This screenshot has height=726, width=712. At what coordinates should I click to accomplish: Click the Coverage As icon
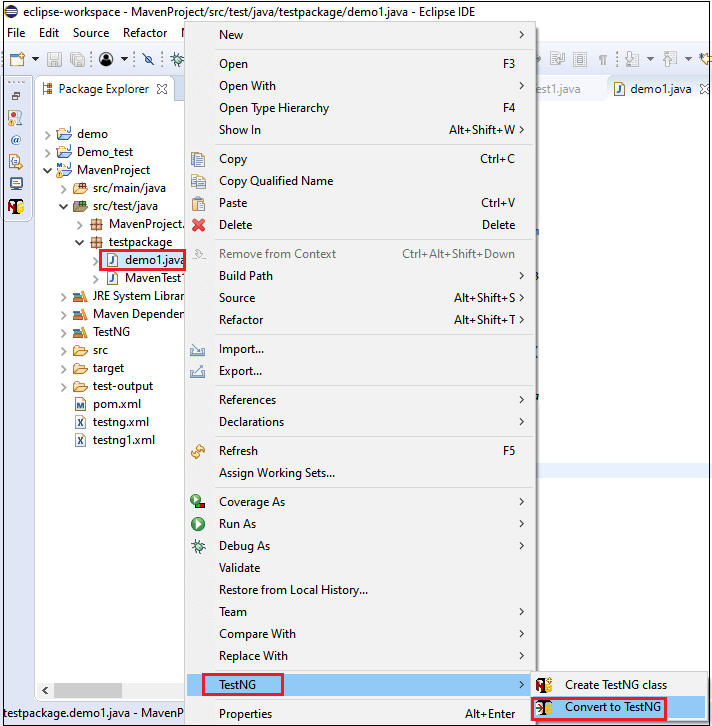[x=198, y=502]
